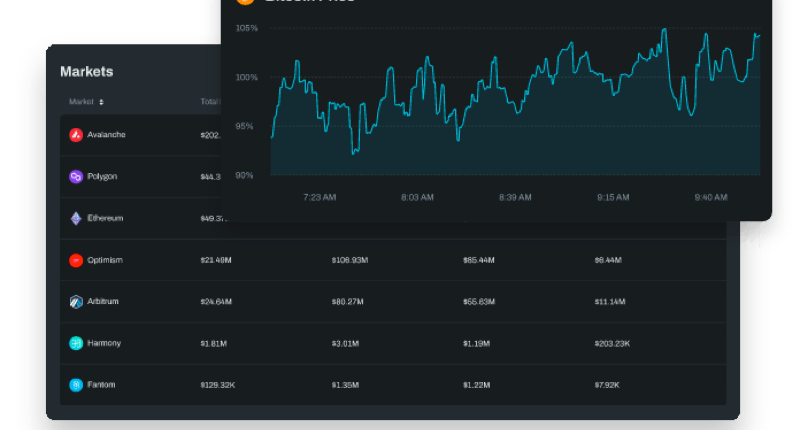
Task: Click Harmony value $203.23K
Action: coord(612,344)
